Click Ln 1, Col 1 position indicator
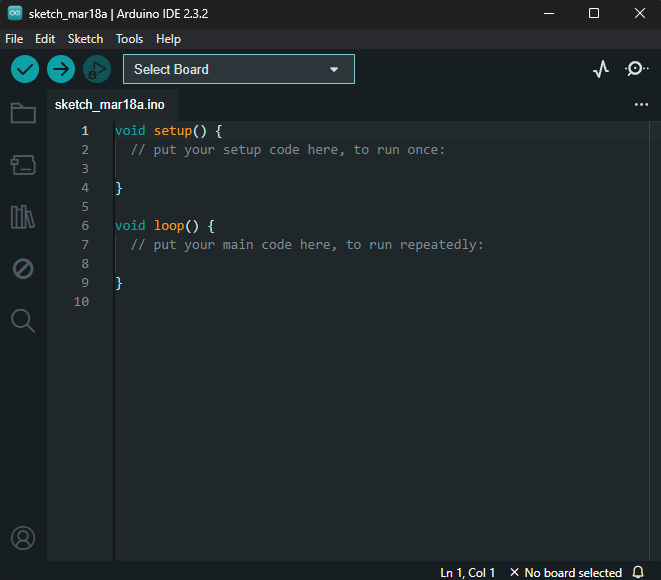 point(467,572)
